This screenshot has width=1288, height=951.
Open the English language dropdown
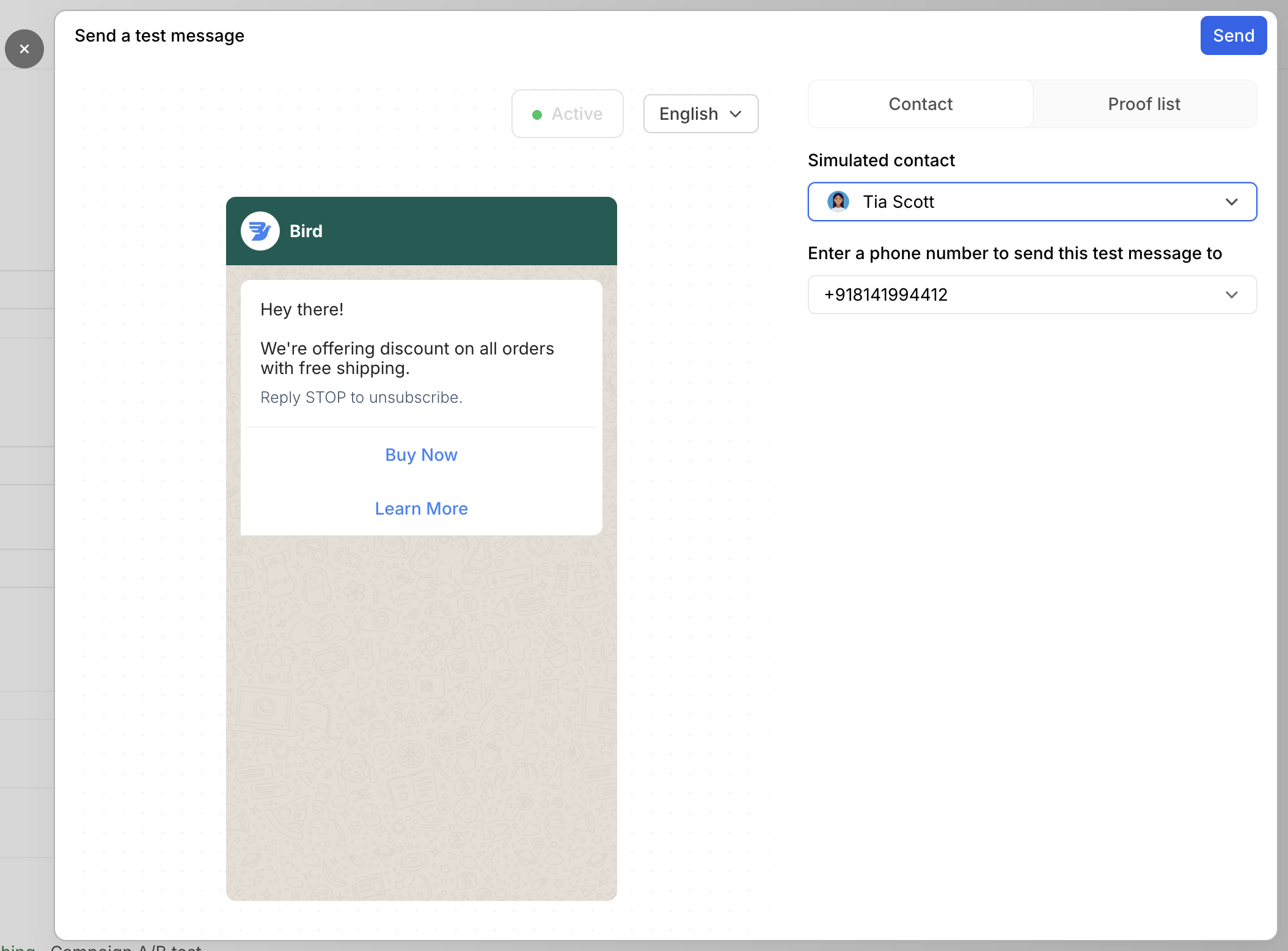[x=700, y=114]
